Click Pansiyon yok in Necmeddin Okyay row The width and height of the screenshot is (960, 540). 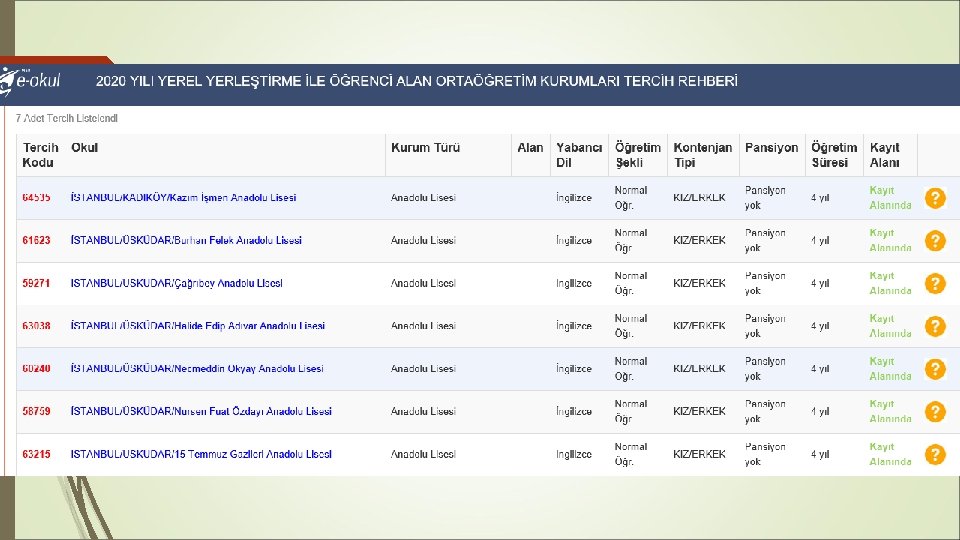point(765,369)
